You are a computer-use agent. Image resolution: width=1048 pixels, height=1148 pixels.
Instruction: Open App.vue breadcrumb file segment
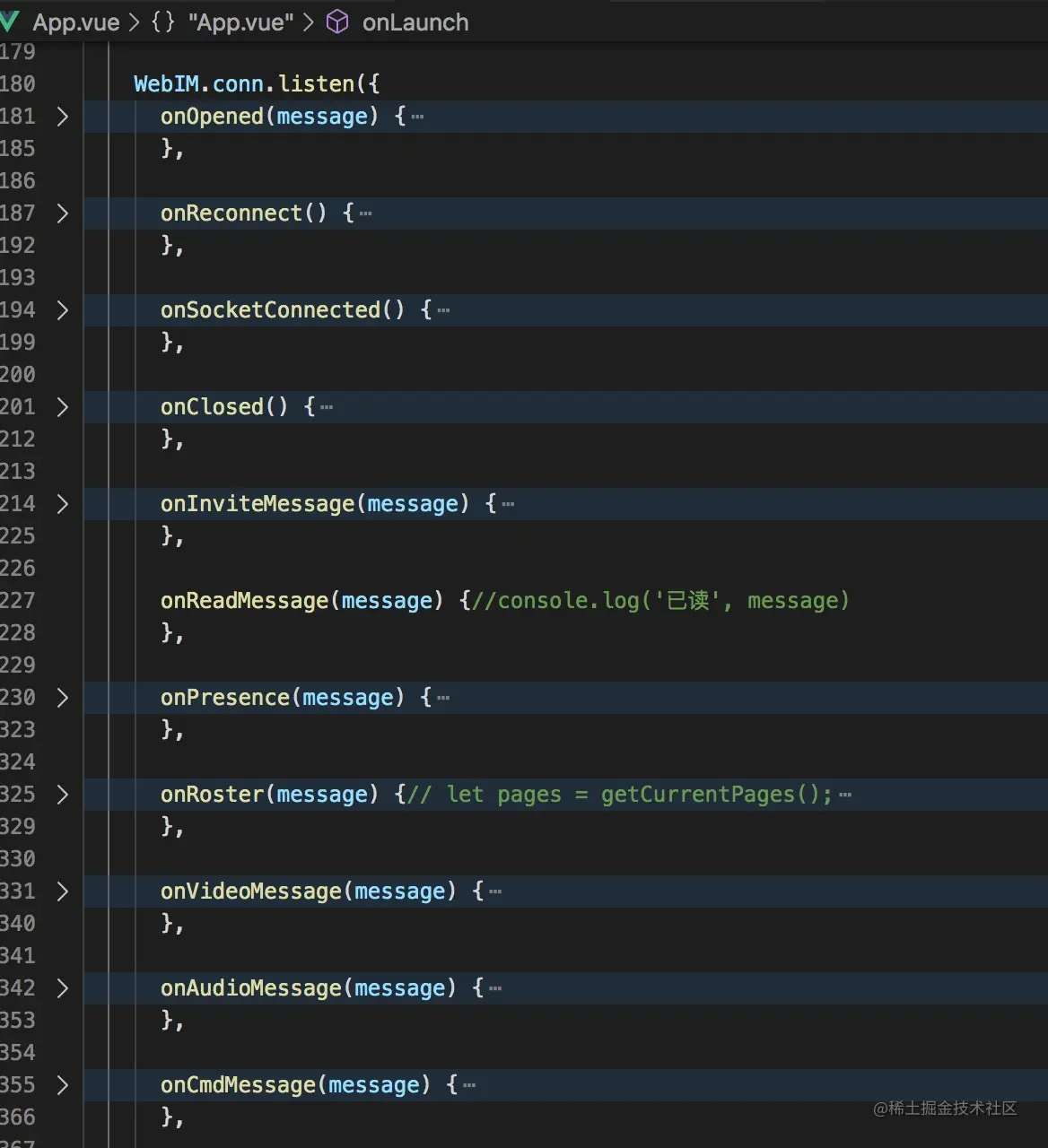point(76,22)
